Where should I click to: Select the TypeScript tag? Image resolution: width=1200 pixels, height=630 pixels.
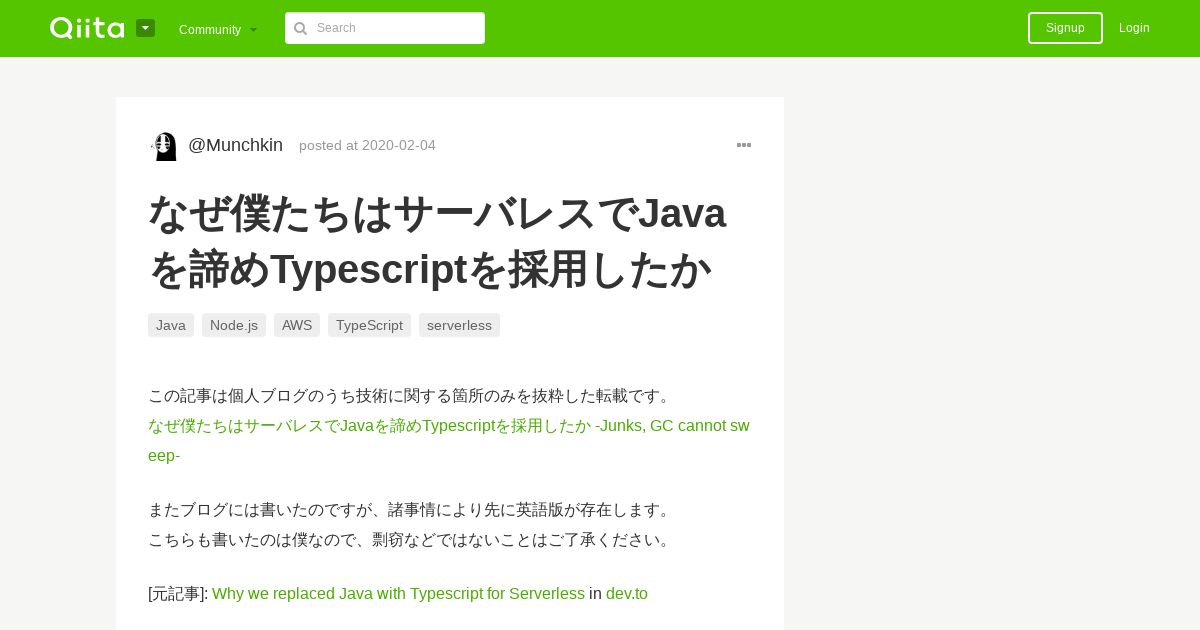point(369,325)
